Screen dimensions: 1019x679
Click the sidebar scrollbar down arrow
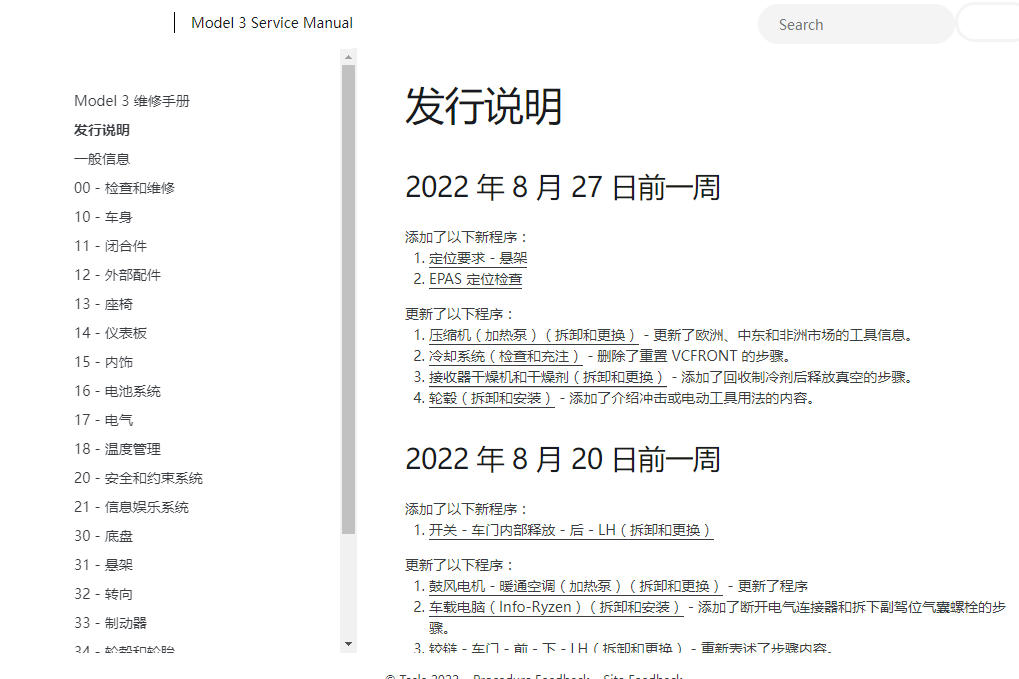pyautogui.click(x=348, y=644)
